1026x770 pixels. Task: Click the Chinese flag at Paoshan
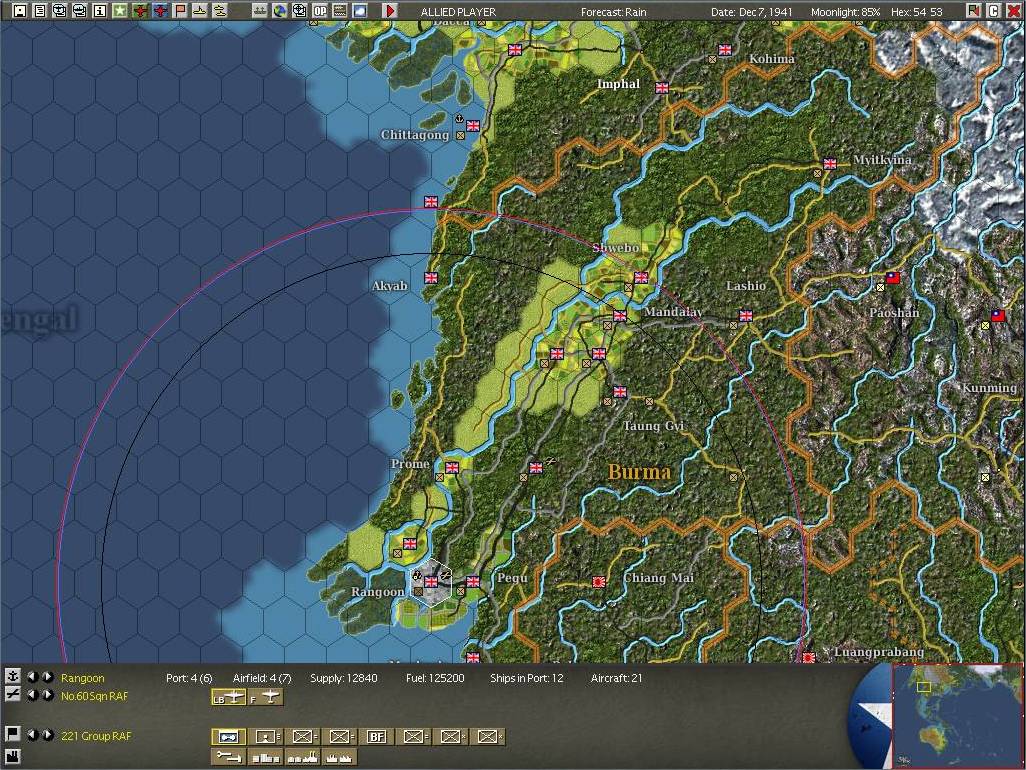click(893, 277)
